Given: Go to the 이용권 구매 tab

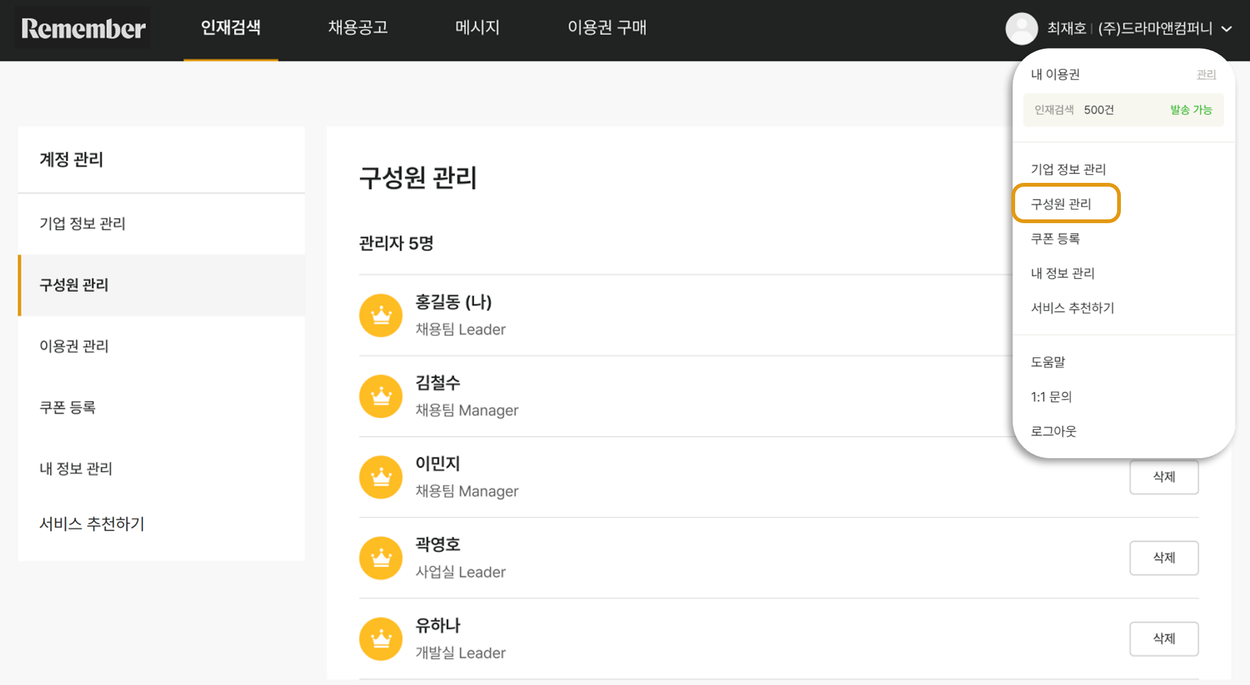Looking at the screenshot, I should click(x=607, y=28).
